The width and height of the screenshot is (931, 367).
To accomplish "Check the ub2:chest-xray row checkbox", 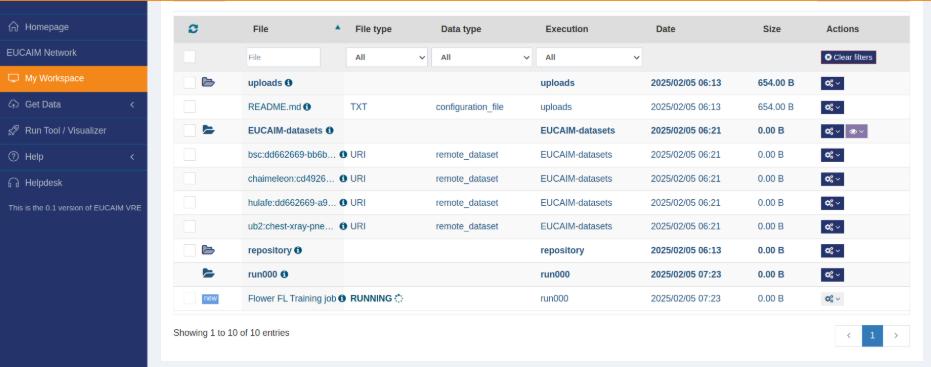I will click(189, 226).
